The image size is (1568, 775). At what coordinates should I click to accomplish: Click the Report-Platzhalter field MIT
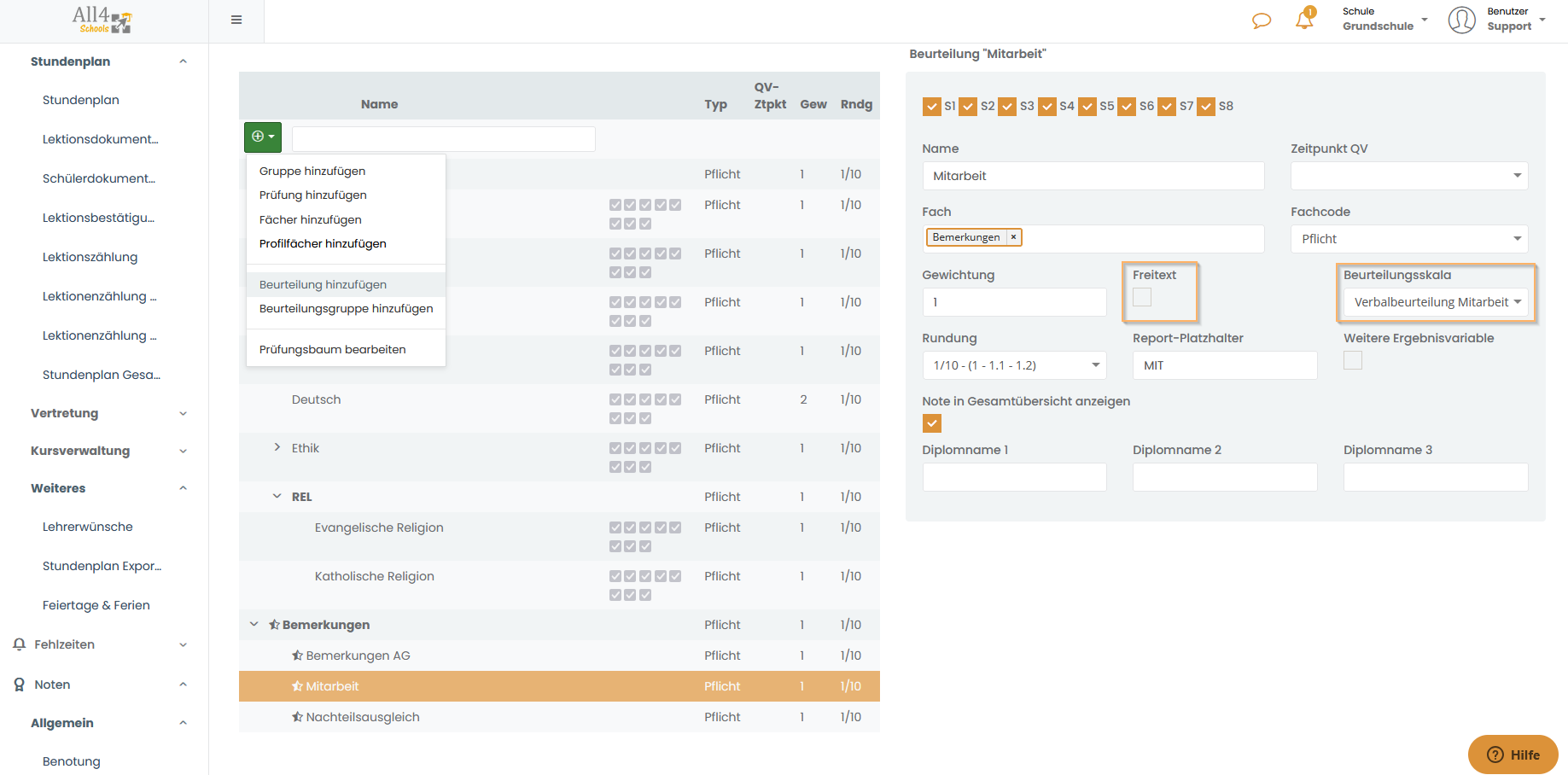(1225, 365)
